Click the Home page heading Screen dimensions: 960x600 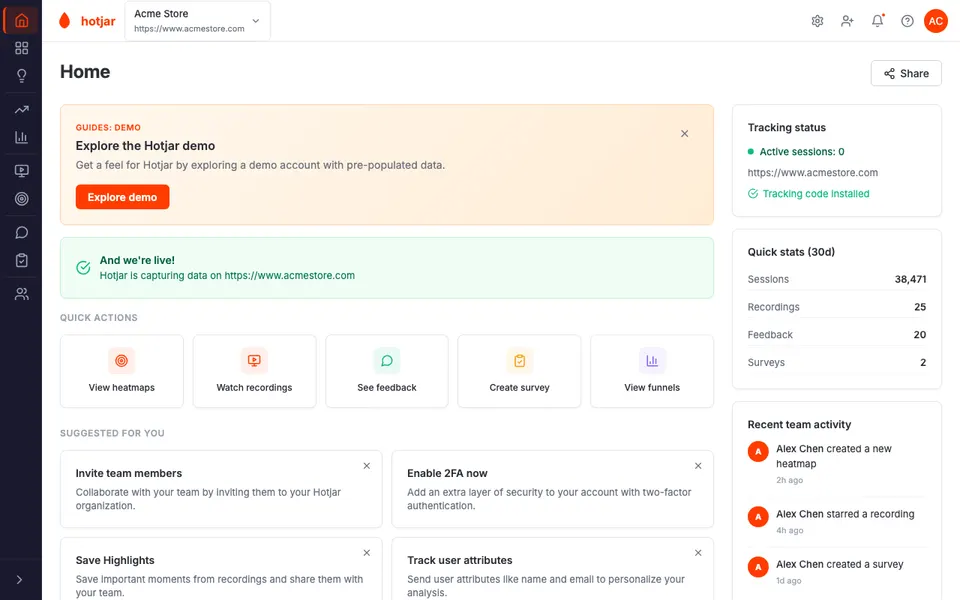point(85,72)
